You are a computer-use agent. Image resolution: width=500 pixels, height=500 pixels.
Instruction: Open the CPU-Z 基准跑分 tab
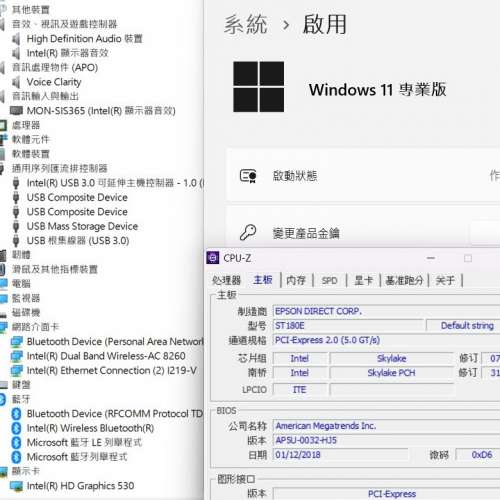[404, 280]
